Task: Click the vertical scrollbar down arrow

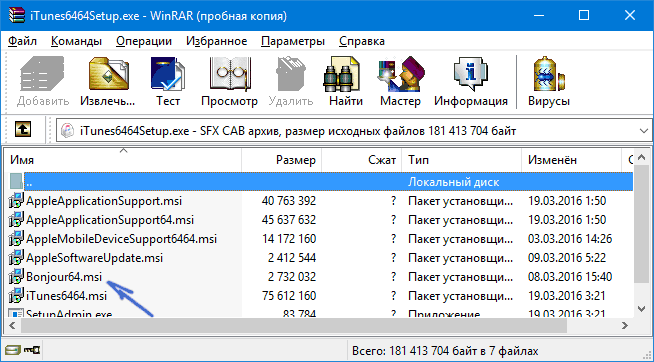Action: pyautogui.click(x=642, y=309)
